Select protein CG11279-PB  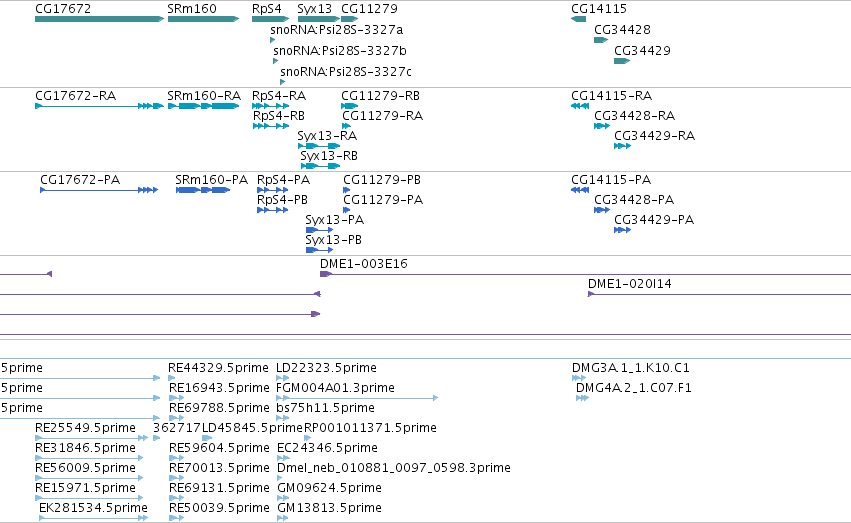click(x=382, y=180)
